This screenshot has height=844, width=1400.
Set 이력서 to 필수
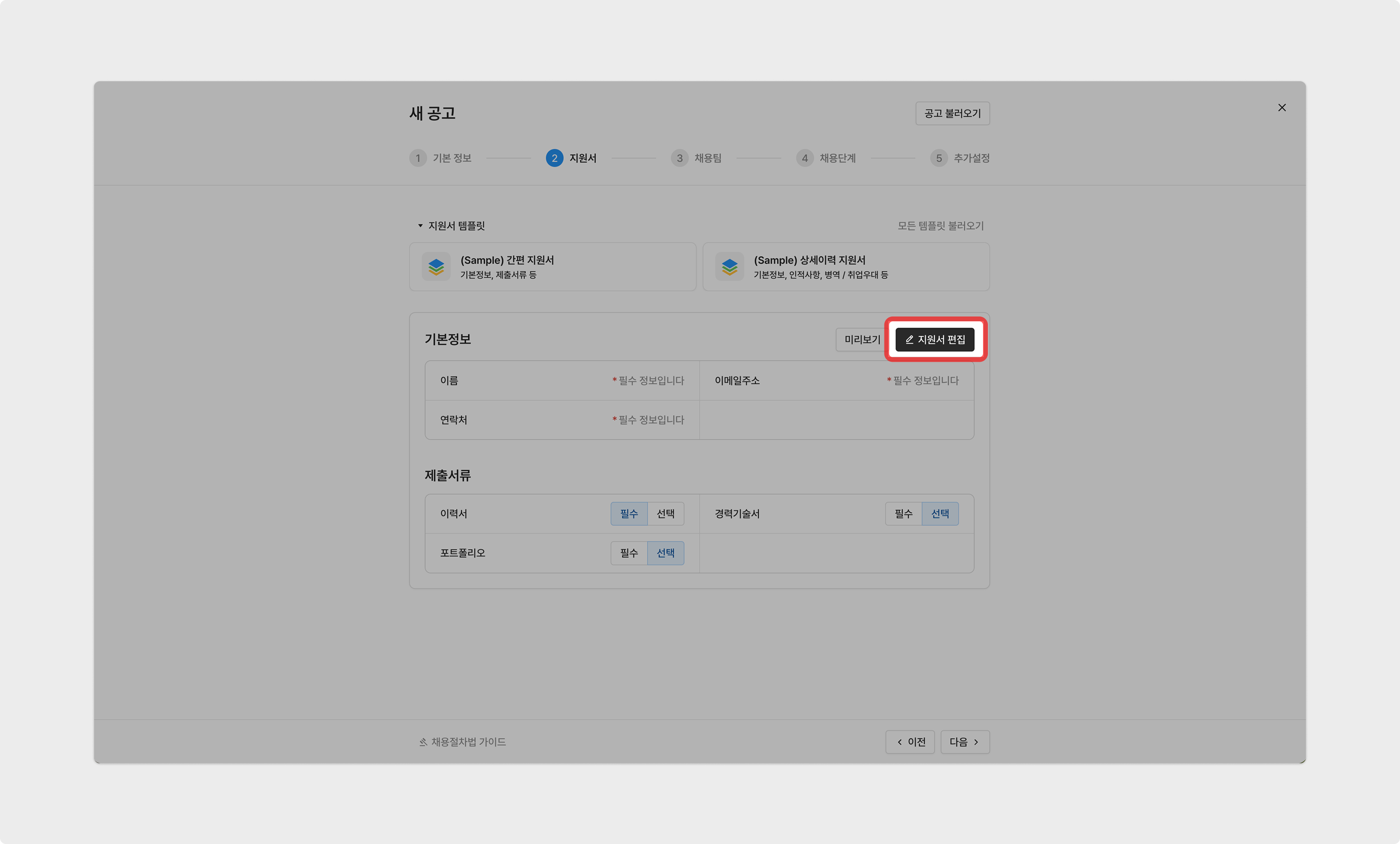click(629, 514)
